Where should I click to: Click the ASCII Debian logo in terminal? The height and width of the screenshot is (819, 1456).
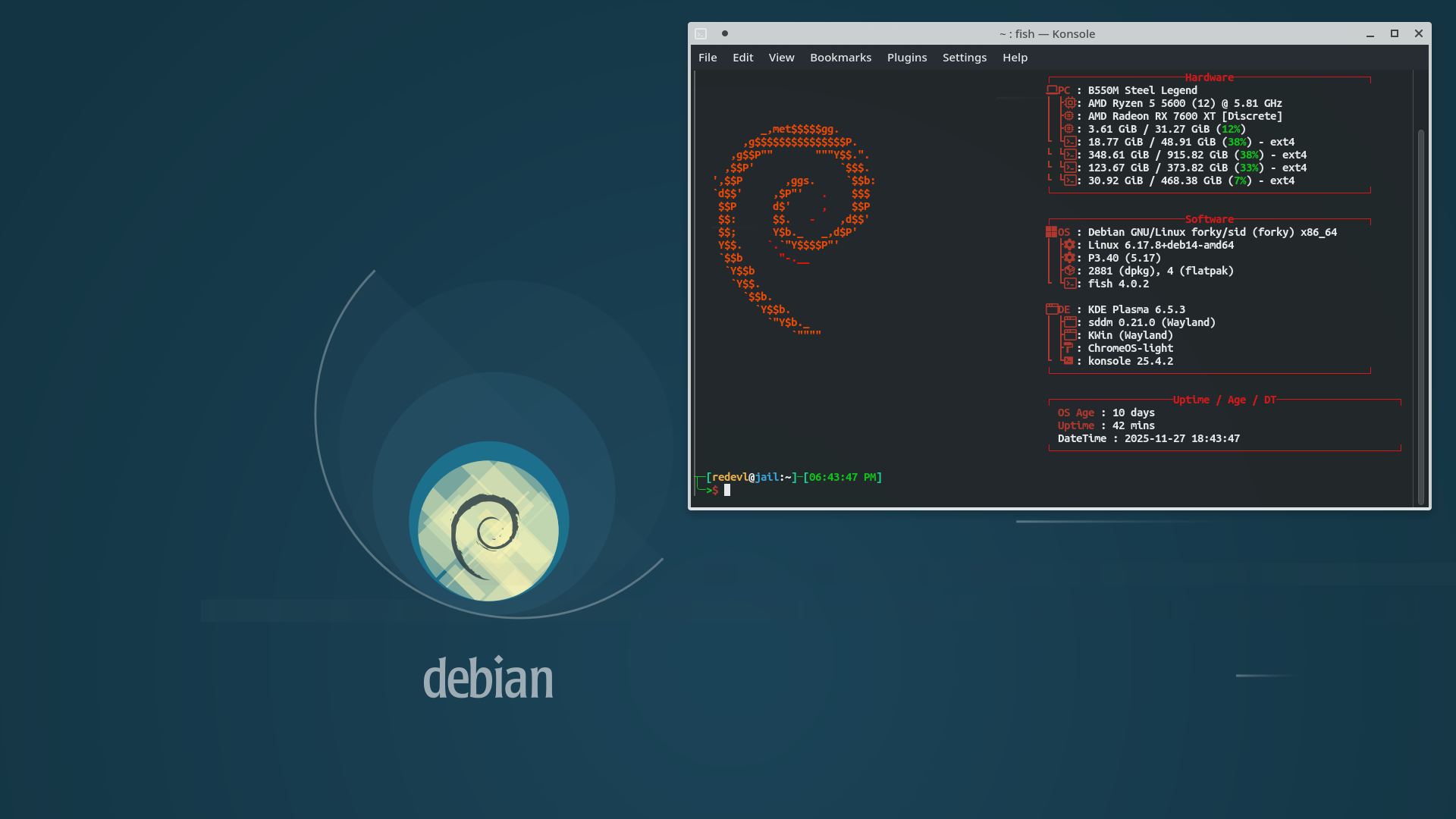[x=792, y=227]
